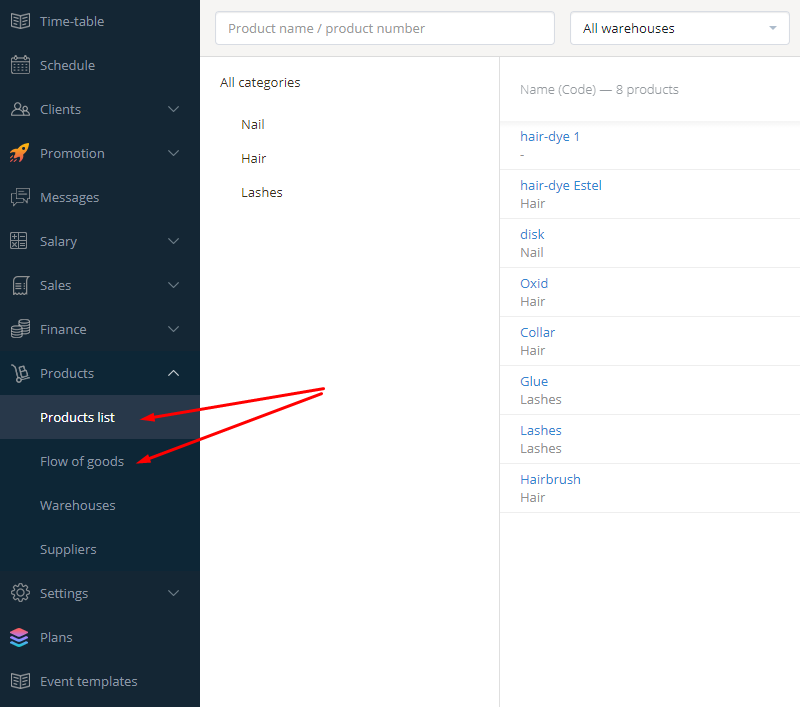Expand the Salary submenu arrow
The image size is (800, 707).
pos(173,241)
